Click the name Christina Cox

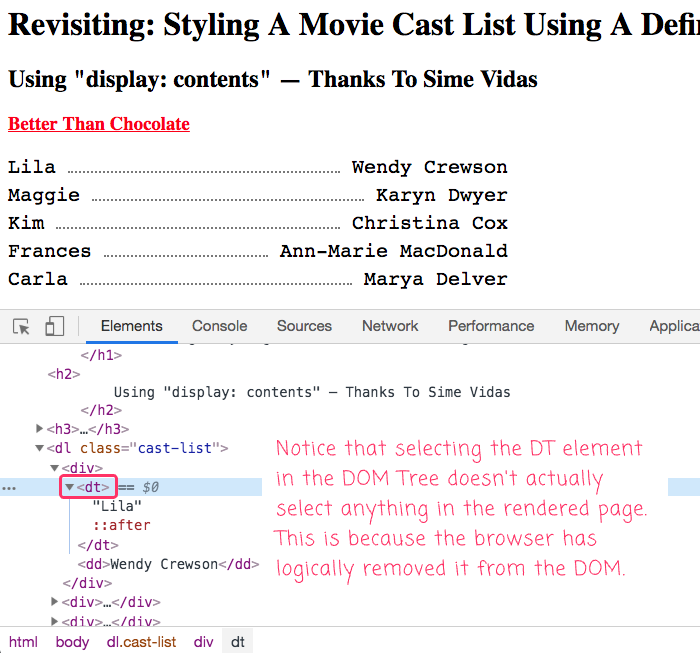(x=429, y=223)
